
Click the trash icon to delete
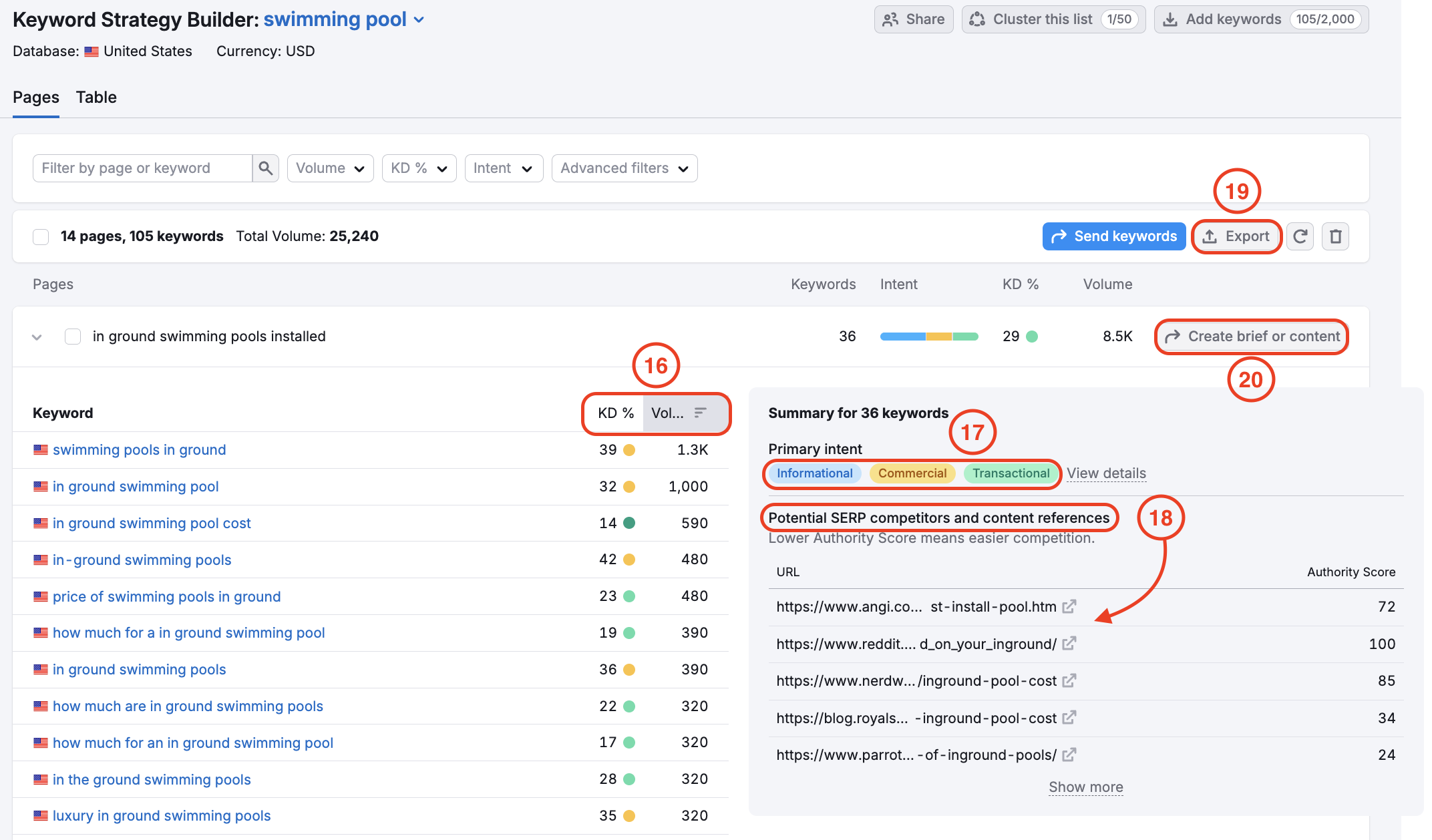(1335, 236)
